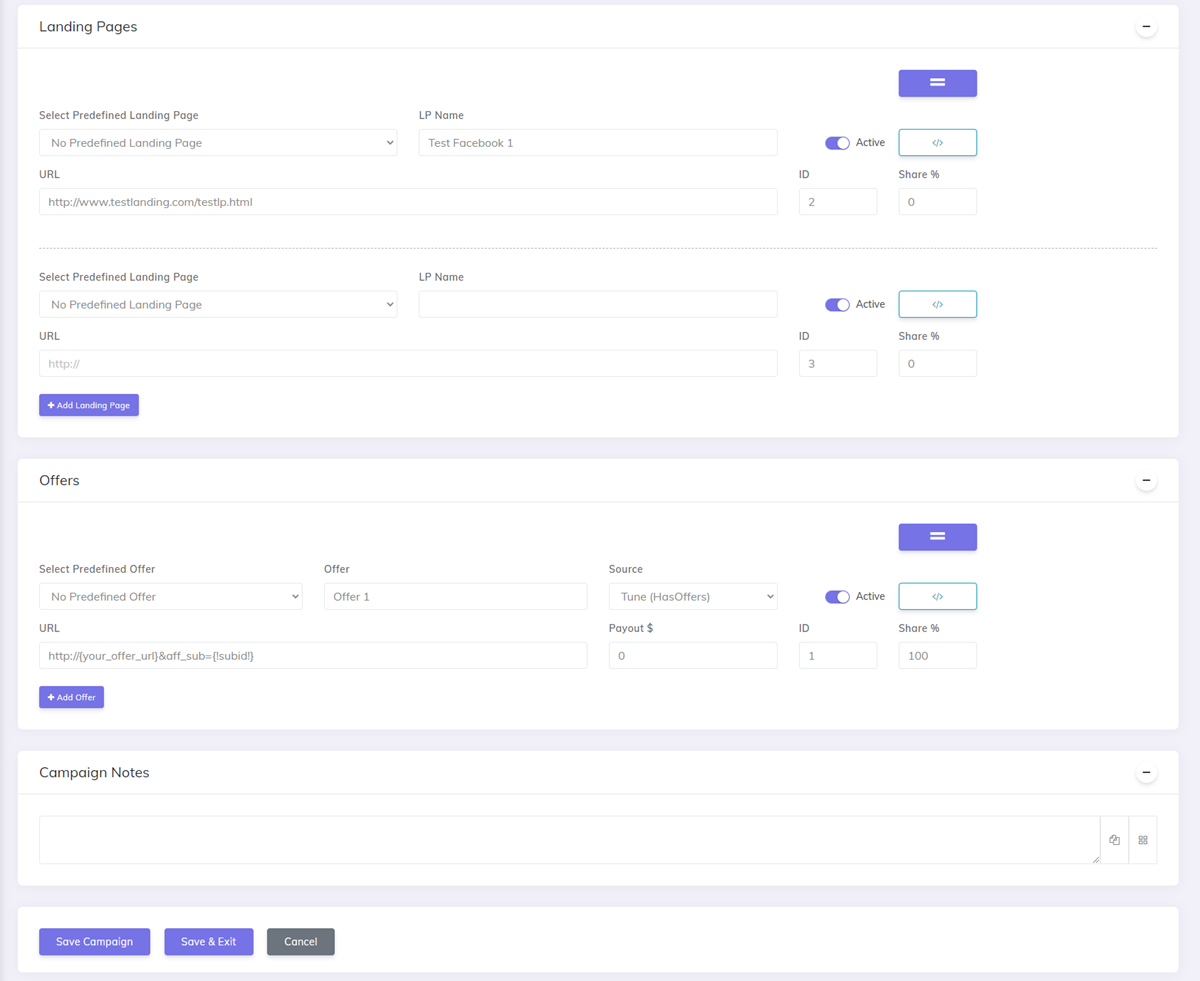Collapse the Offers section

tap(1146, 480)
